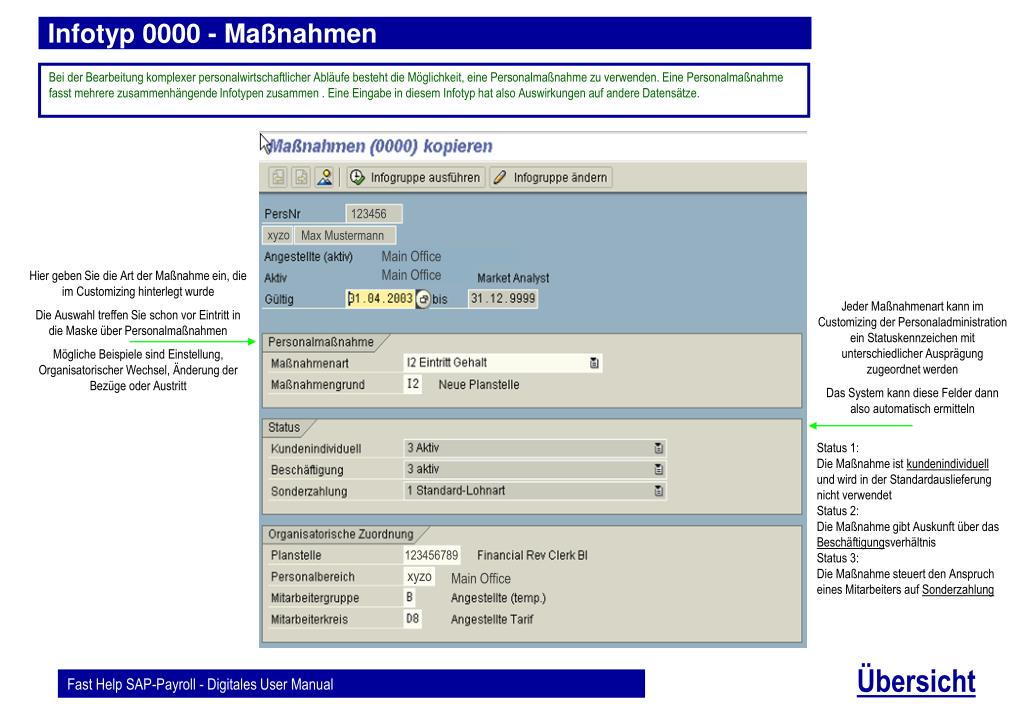Click the Infogruppe ausführen button
This screenshot has height=708, width=1023.
click(x=416, y=177)
